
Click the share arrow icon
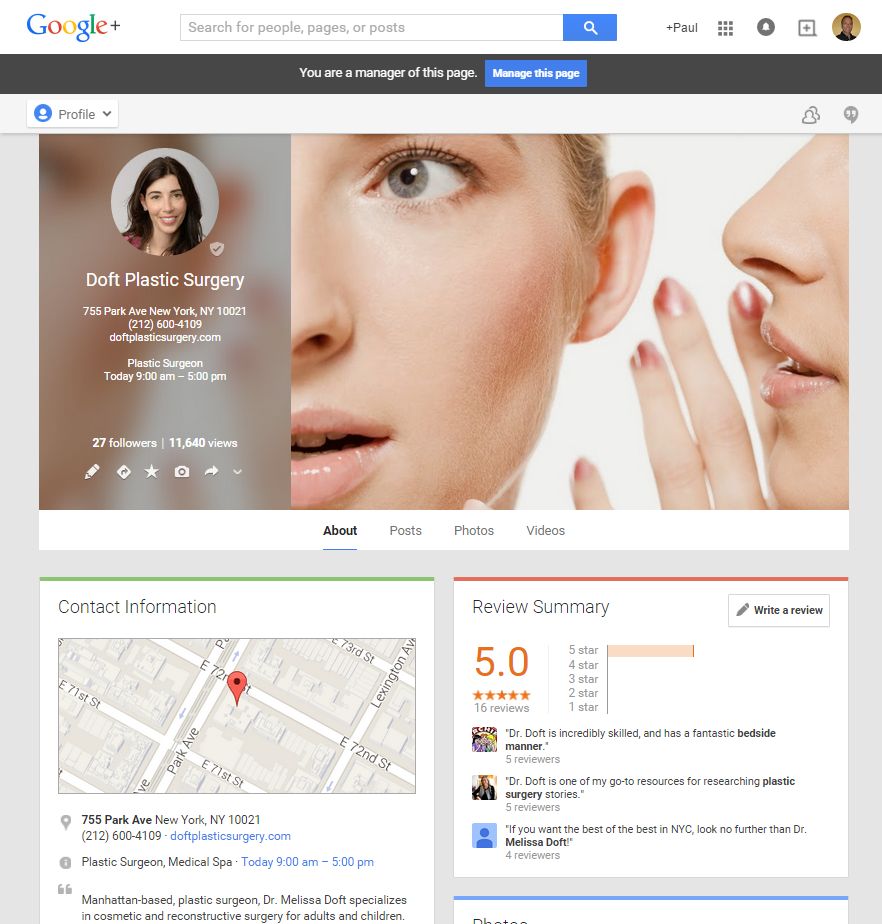(x=211, y=471)
